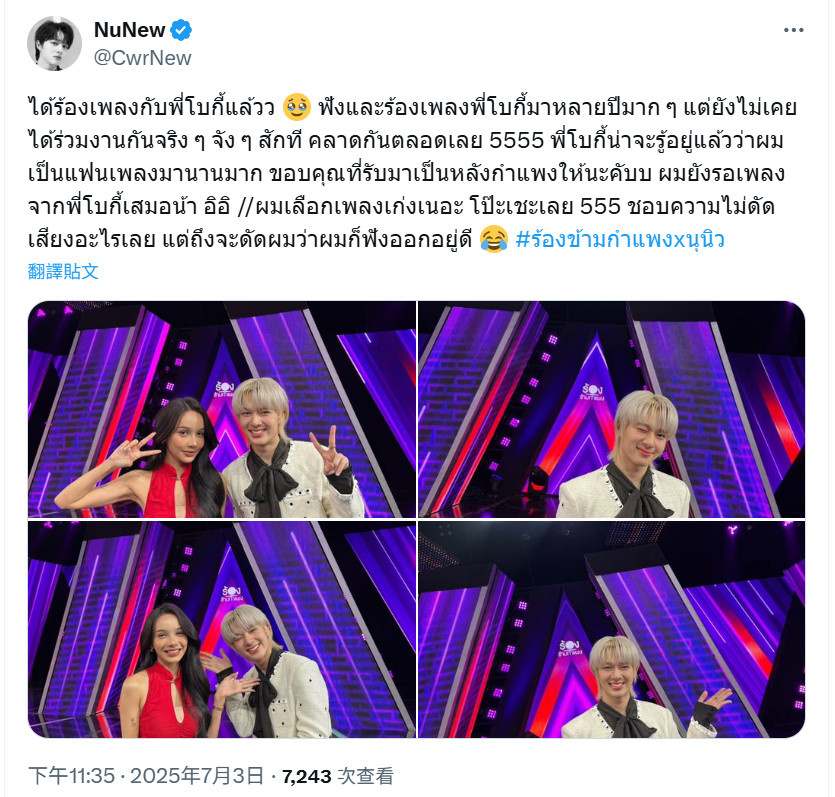Screen dimensions: 835x797
Task: Click the 翻譯貼文 translate post link
Action: 63,271
